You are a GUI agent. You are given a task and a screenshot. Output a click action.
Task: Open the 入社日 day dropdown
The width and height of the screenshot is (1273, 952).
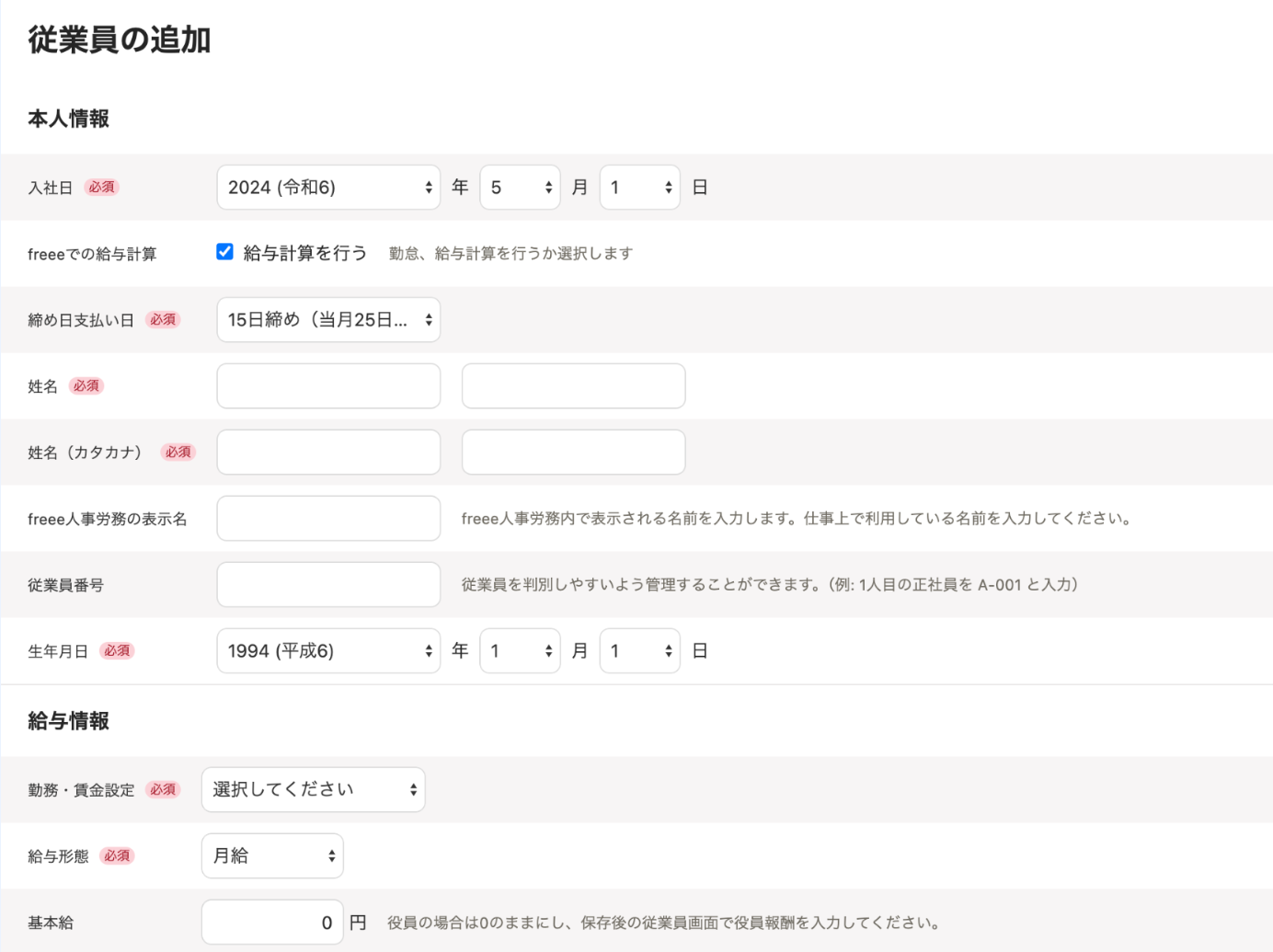[x=639, y=188]
